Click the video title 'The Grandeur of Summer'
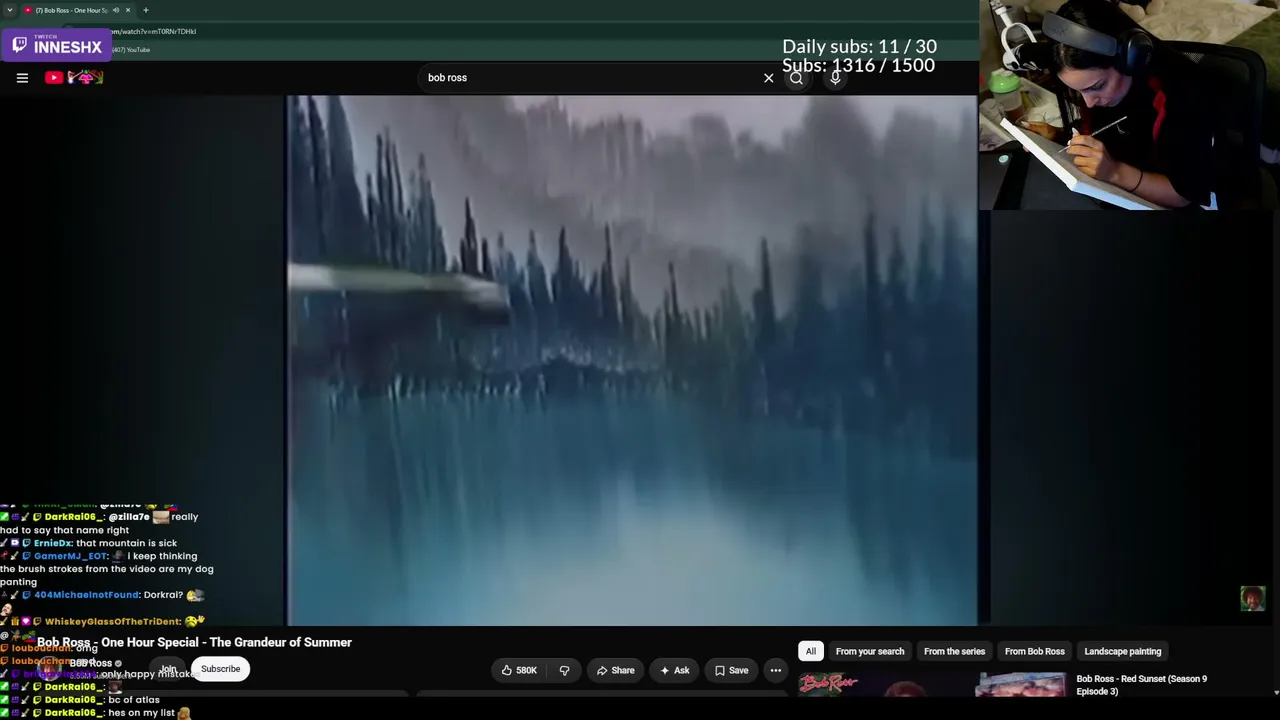Screen dimensions: 1280x720 click(x=194, y=642)
